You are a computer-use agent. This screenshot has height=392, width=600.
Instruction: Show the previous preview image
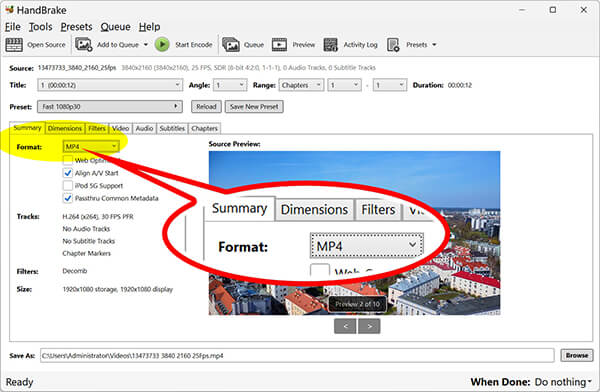point(345,326)
